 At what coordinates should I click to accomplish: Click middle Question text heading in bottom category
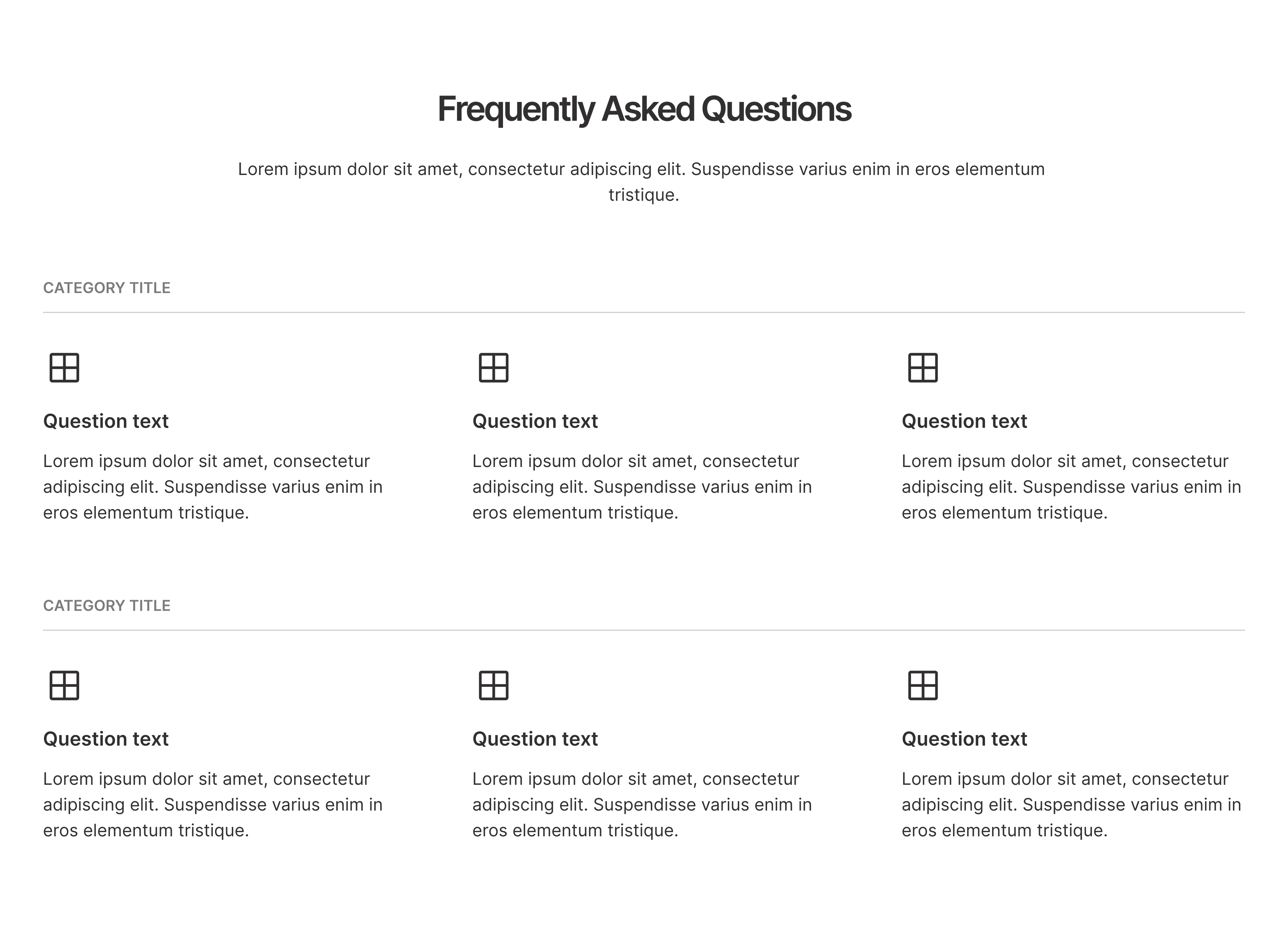tap(535, 739)
